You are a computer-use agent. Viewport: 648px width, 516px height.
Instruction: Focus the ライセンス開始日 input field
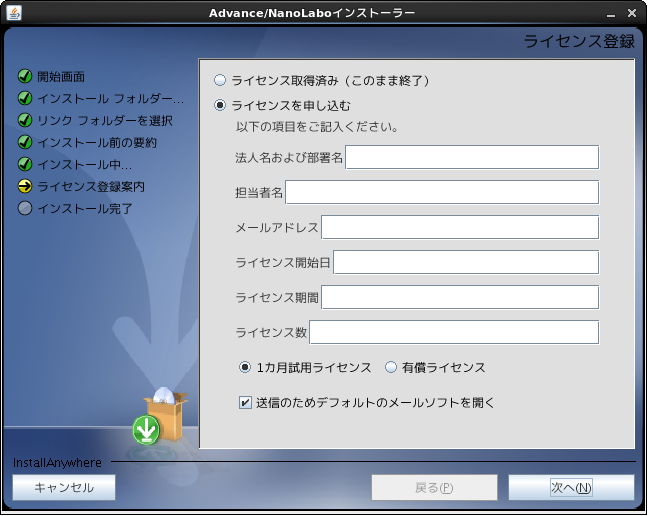466,262
